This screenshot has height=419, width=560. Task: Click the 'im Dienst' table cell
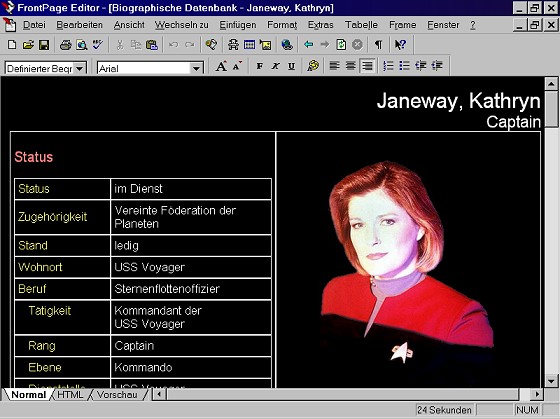[191, 189]
